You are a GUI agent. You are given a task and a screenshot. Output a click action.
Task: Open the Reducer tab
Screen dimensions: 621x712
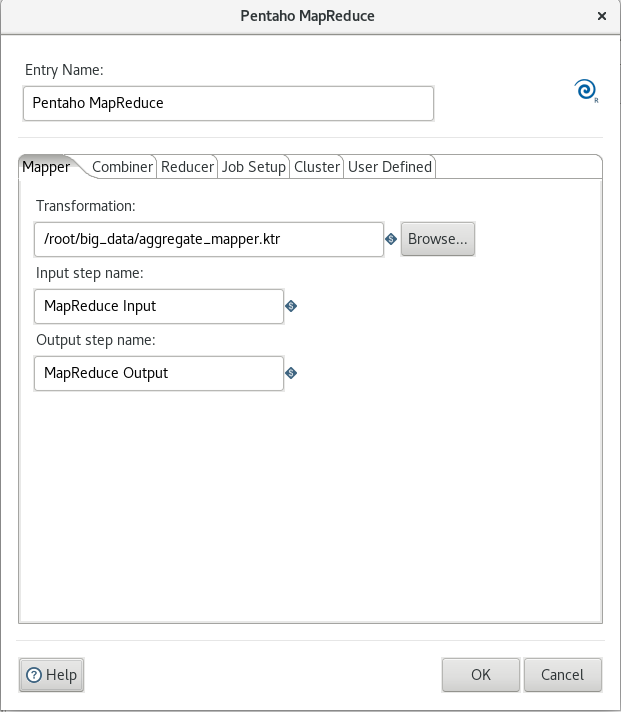pos(187,167)
